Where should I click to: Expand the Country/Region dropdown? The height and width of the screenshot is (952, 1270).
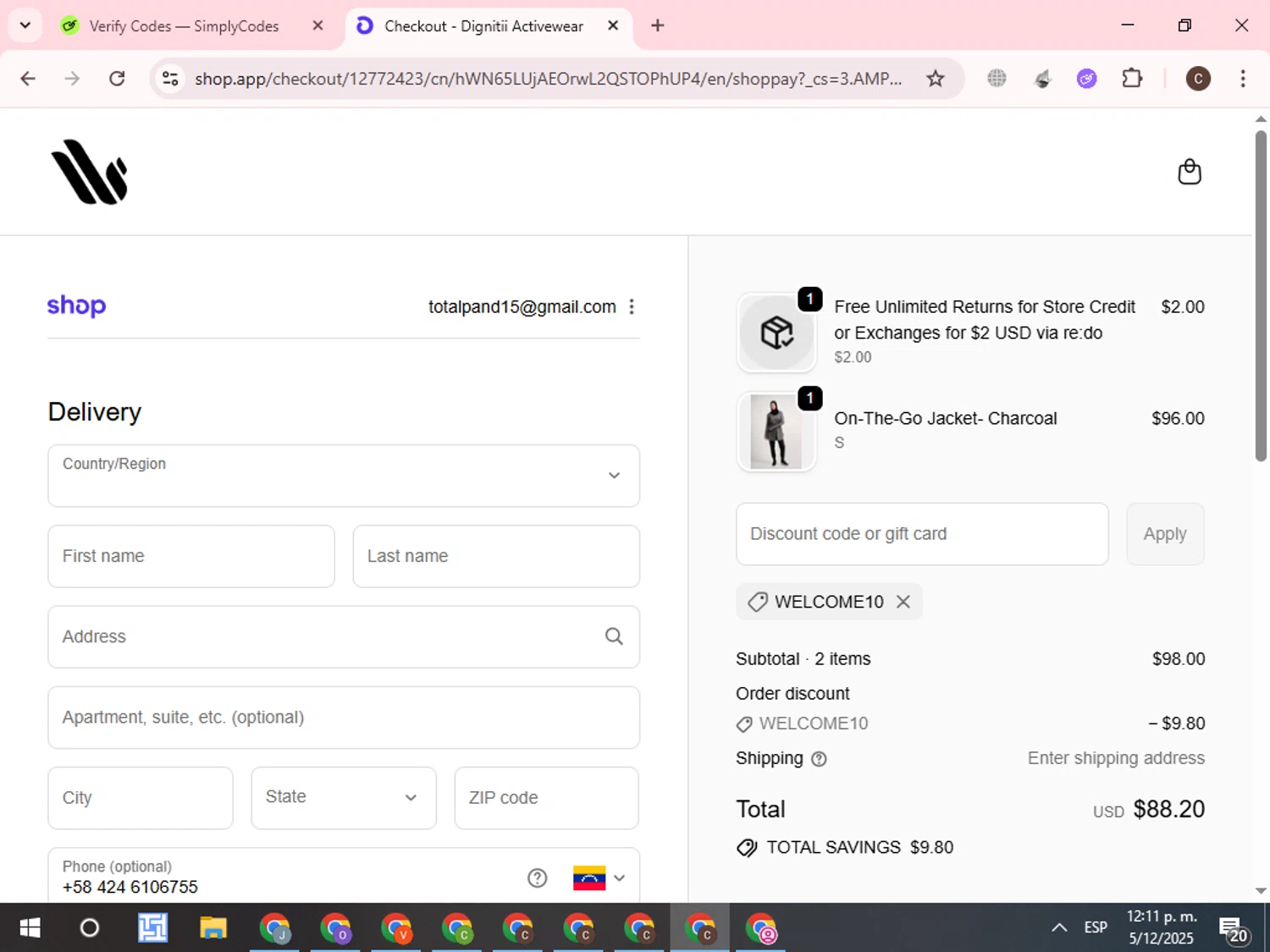coord(344,476)
